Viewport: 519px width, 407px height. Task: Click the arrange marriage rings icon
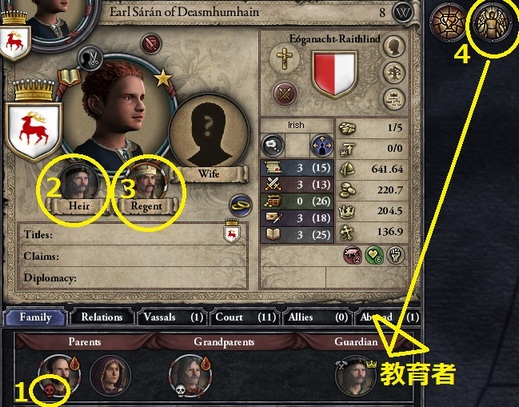tap(241, 205)
